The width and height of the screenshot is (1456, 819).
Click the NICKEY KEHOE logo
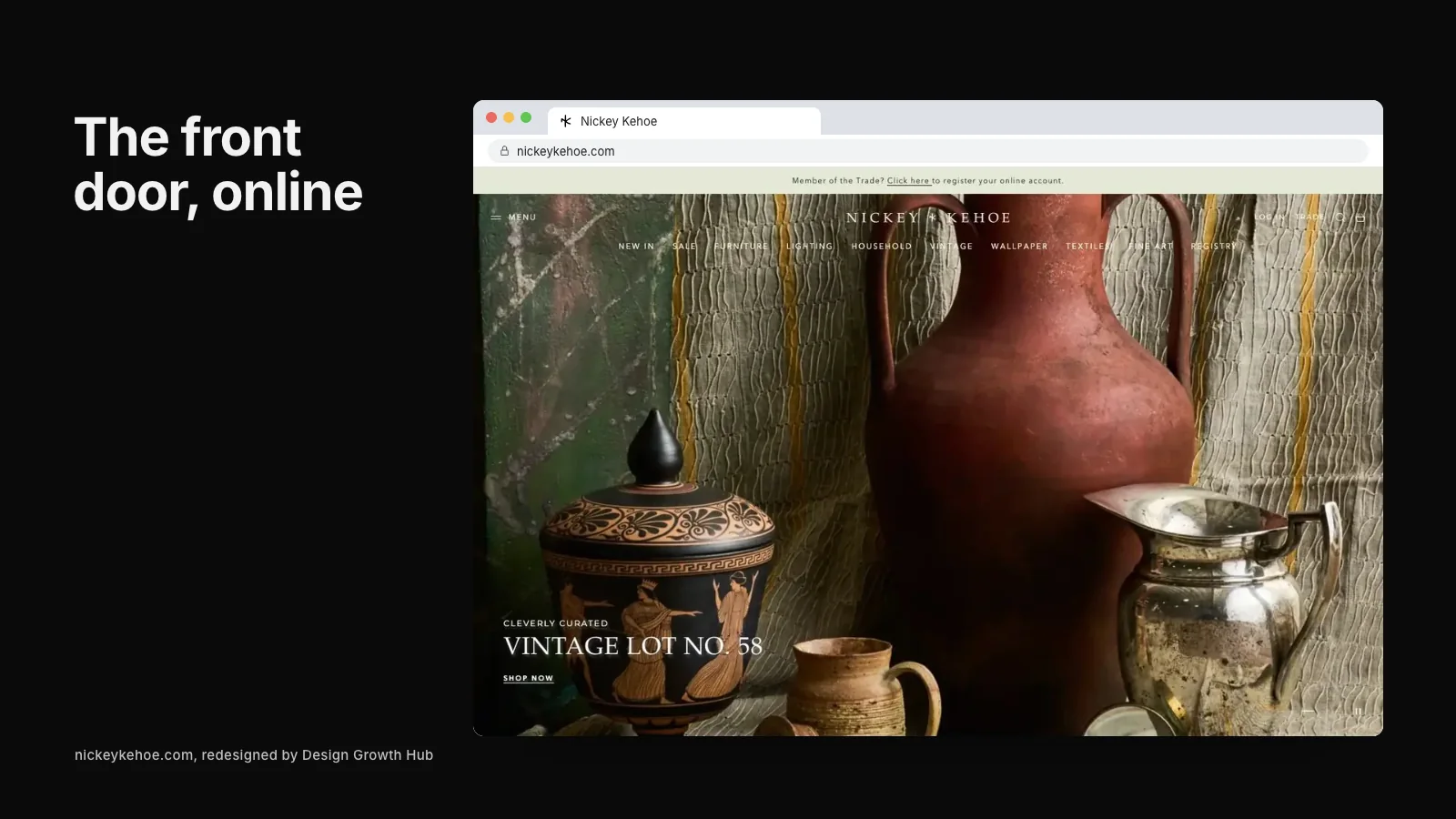click(x=928, y=217)
